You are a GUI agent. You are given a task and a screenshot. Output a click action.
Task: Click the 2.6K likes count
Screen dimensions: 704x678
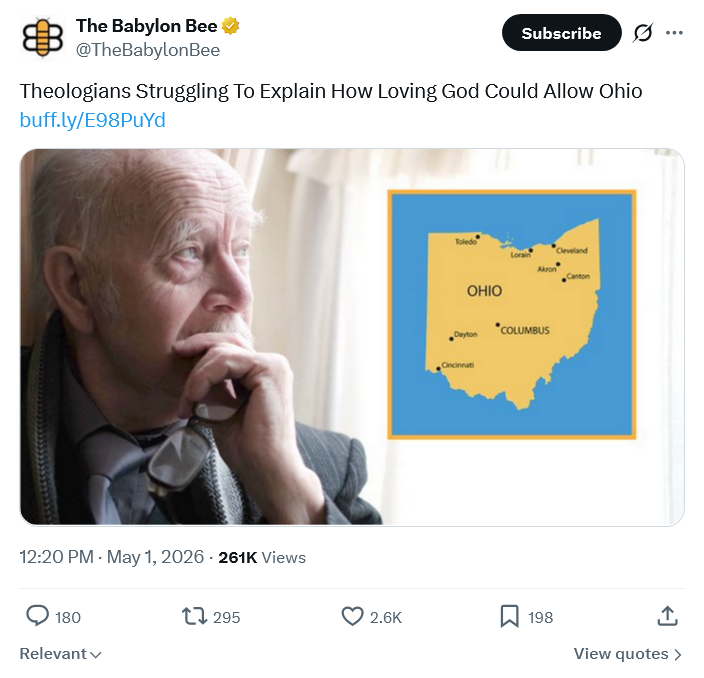click(x=386, y=617)
